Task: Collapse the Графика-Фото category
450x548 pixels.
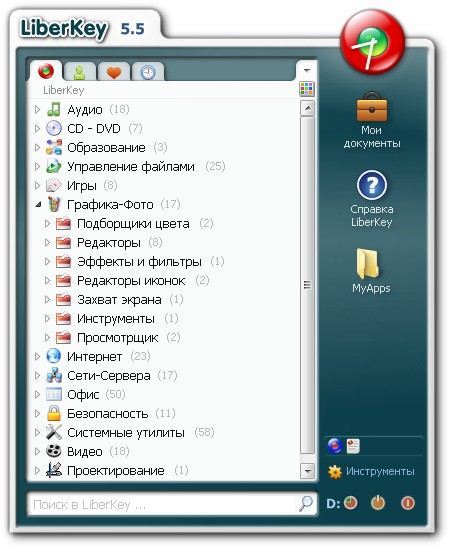Action: (38, 205)
